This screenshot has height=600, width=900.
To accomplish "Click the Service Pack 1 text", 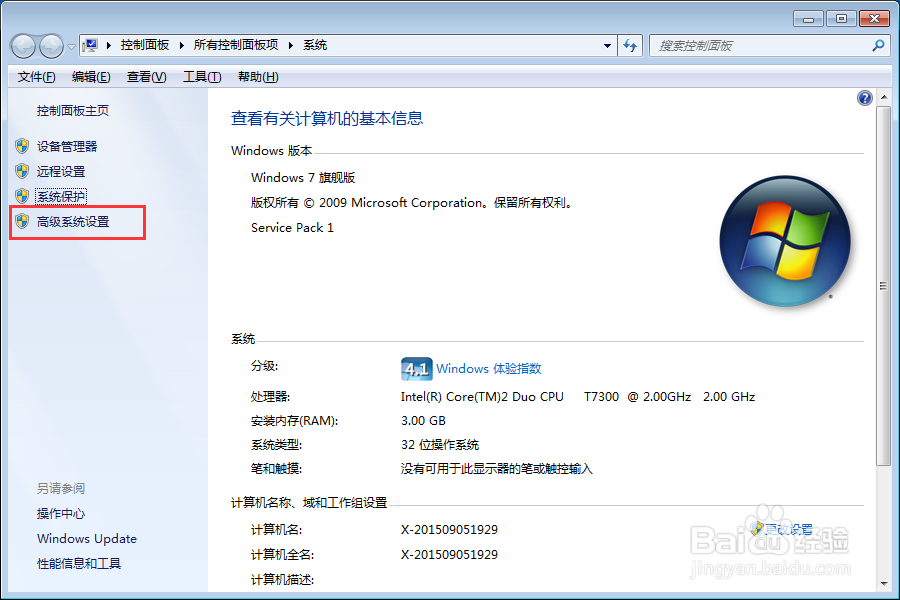I will [292, 228].
